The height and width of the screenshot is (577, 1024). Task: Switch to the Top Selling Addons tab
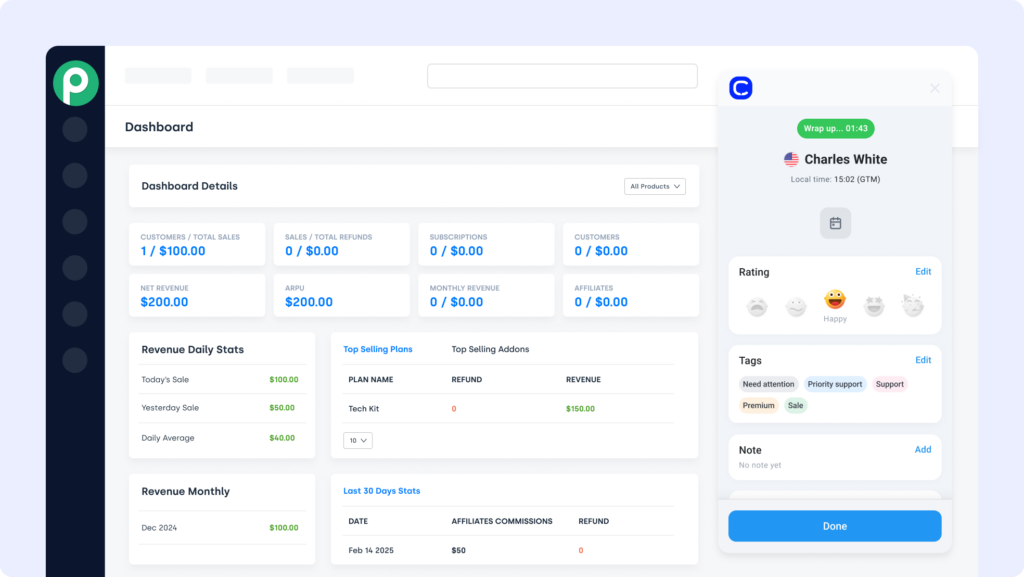click(x=490, y=349)
